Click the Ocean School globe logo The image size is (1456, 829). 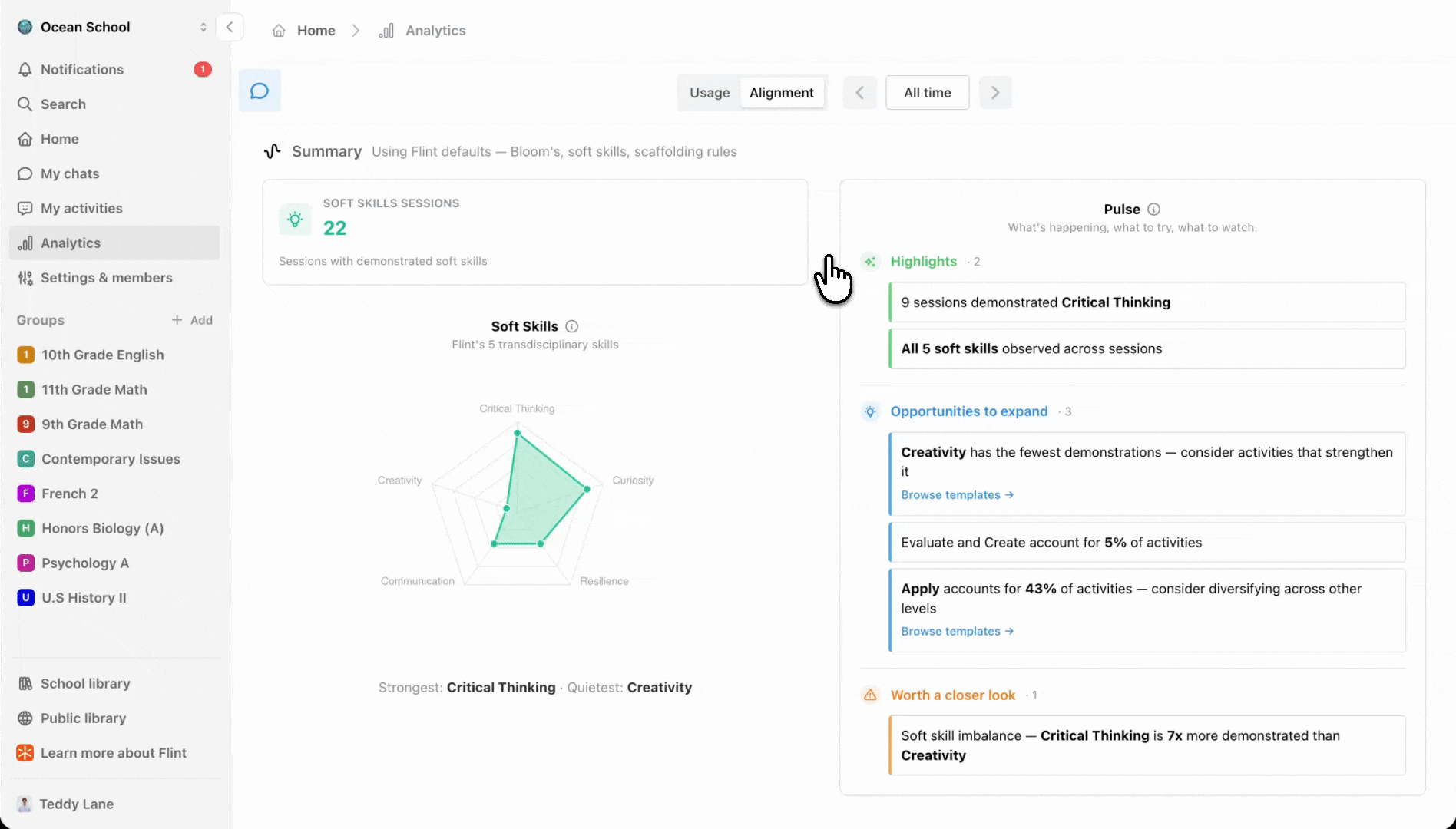[25, 27]
